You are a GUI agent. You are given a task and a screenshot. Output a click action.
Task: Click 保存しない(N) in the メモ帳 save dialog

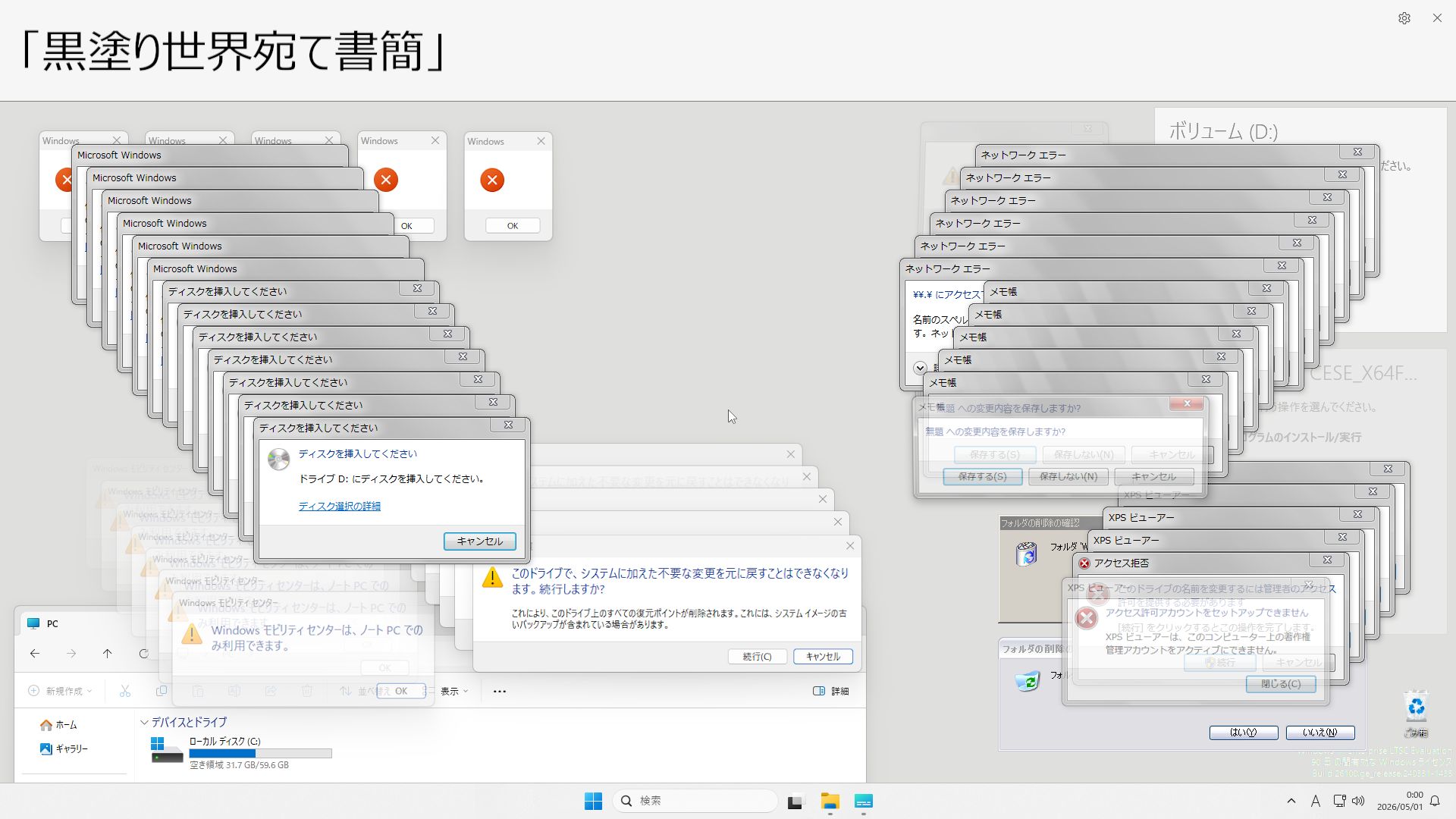tap(1068, 477)
